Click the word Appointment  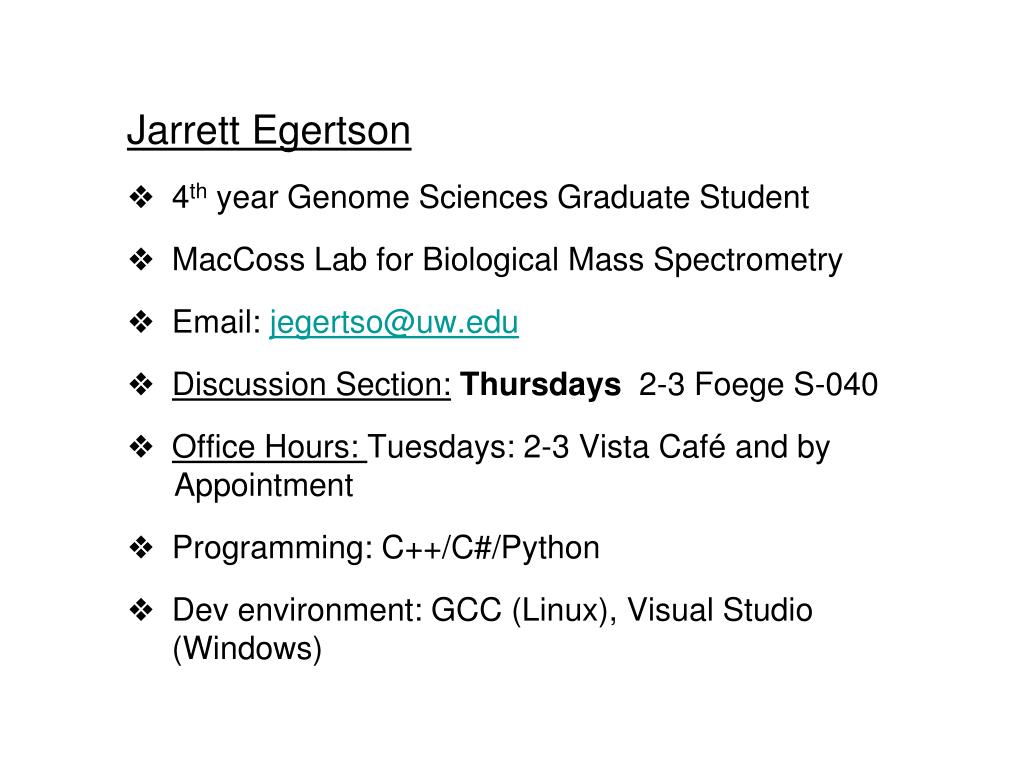tap(264, 487)
